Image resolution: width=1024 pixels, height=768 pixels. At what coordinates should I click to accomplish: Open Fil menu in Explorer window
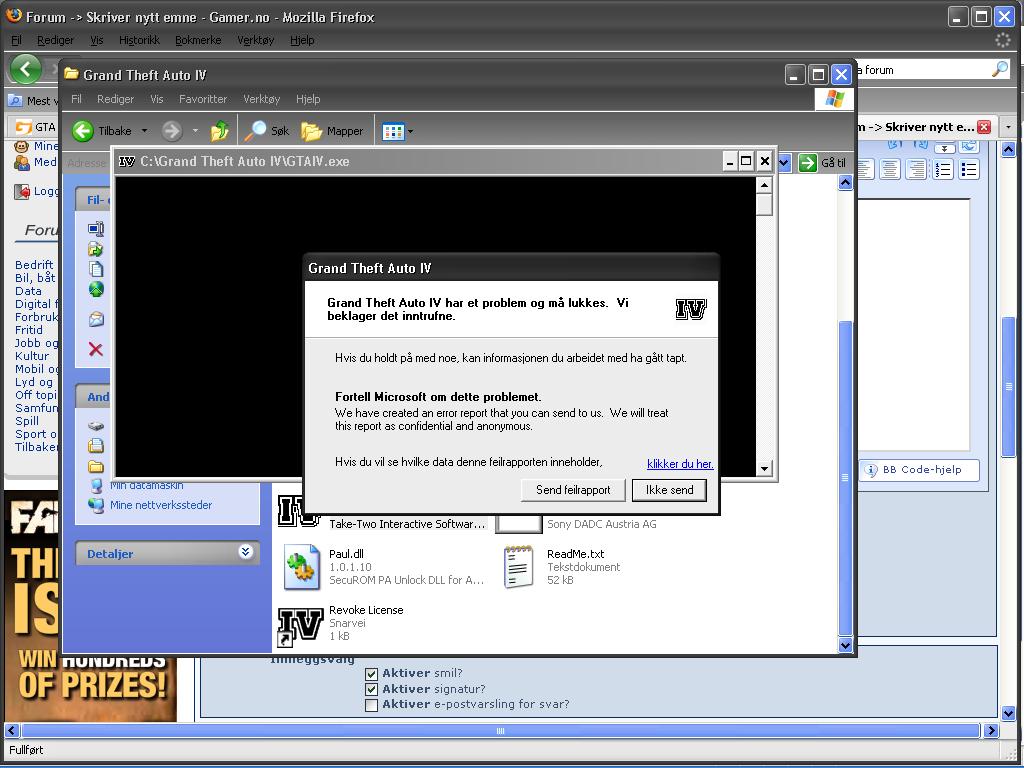[x=76, y=99]
